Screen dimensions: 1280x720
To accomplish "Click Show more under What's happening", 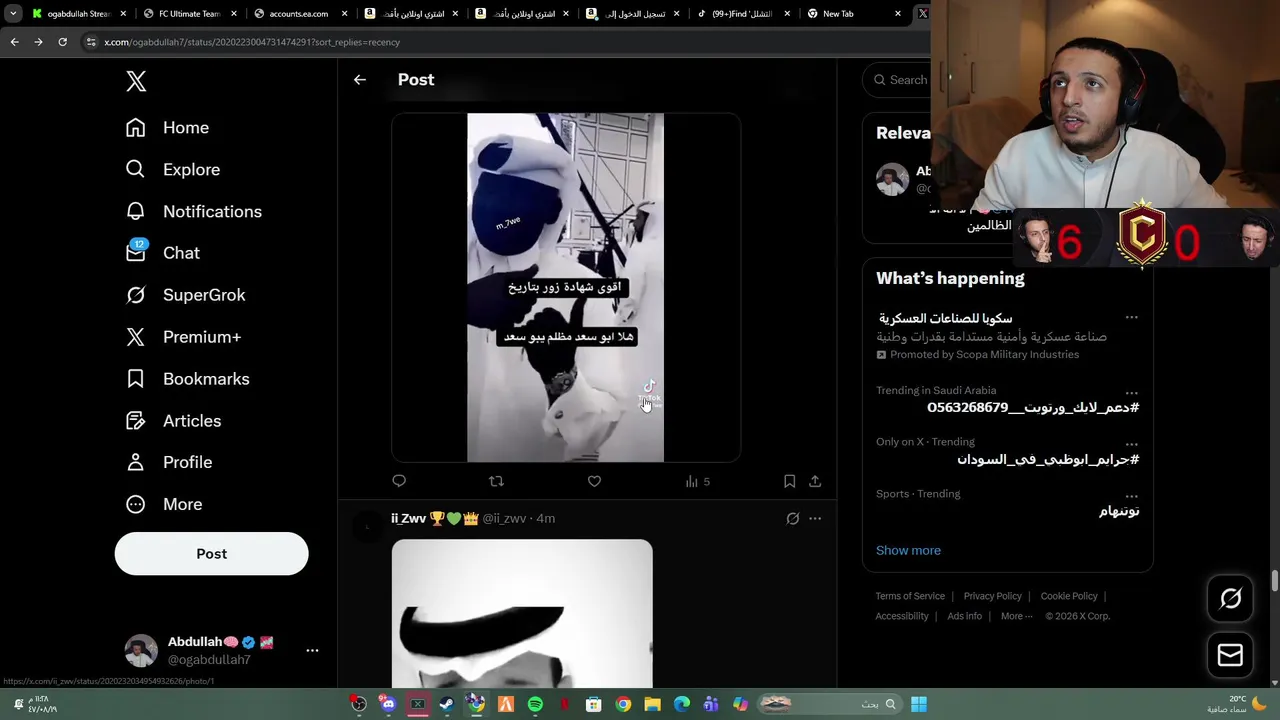I will [908, 550].
